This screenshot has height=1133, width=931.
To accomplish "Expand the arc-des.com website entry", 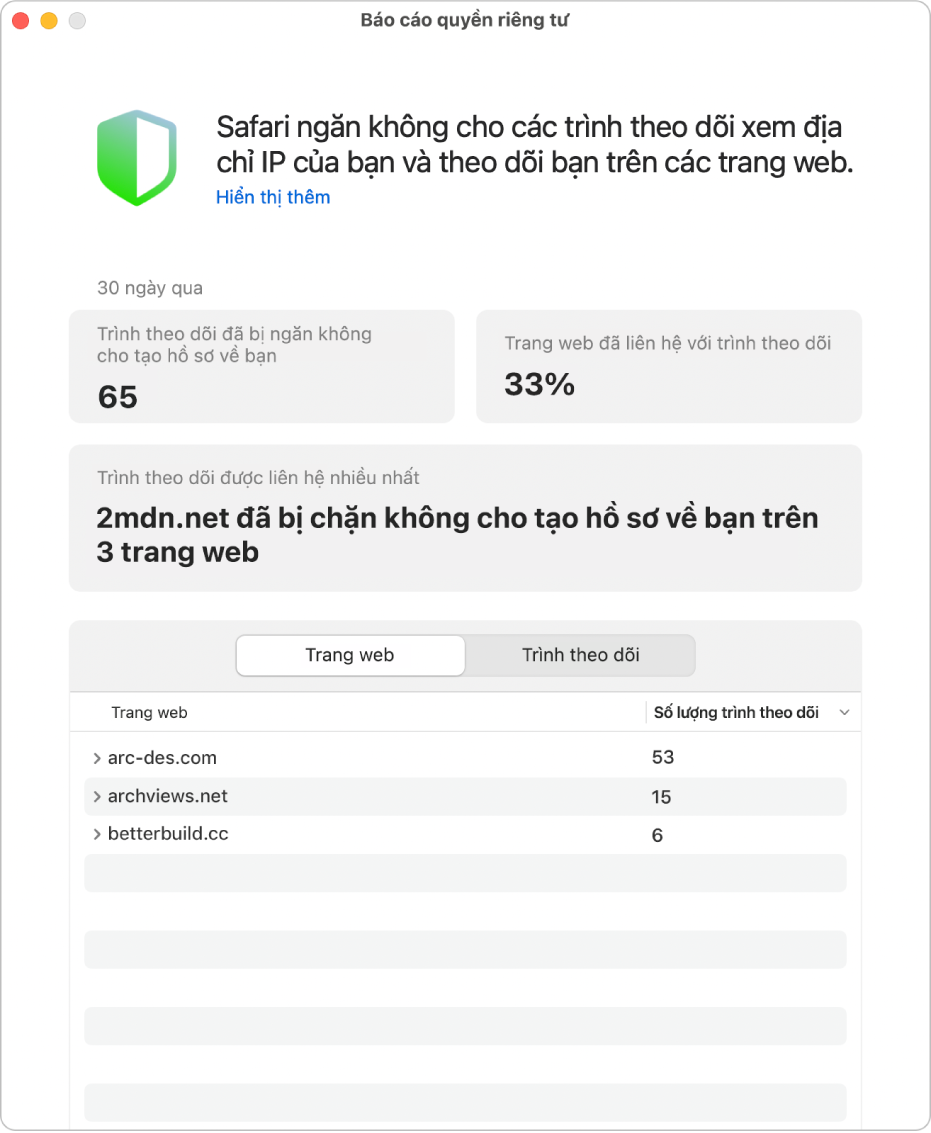I will (96, 757).
